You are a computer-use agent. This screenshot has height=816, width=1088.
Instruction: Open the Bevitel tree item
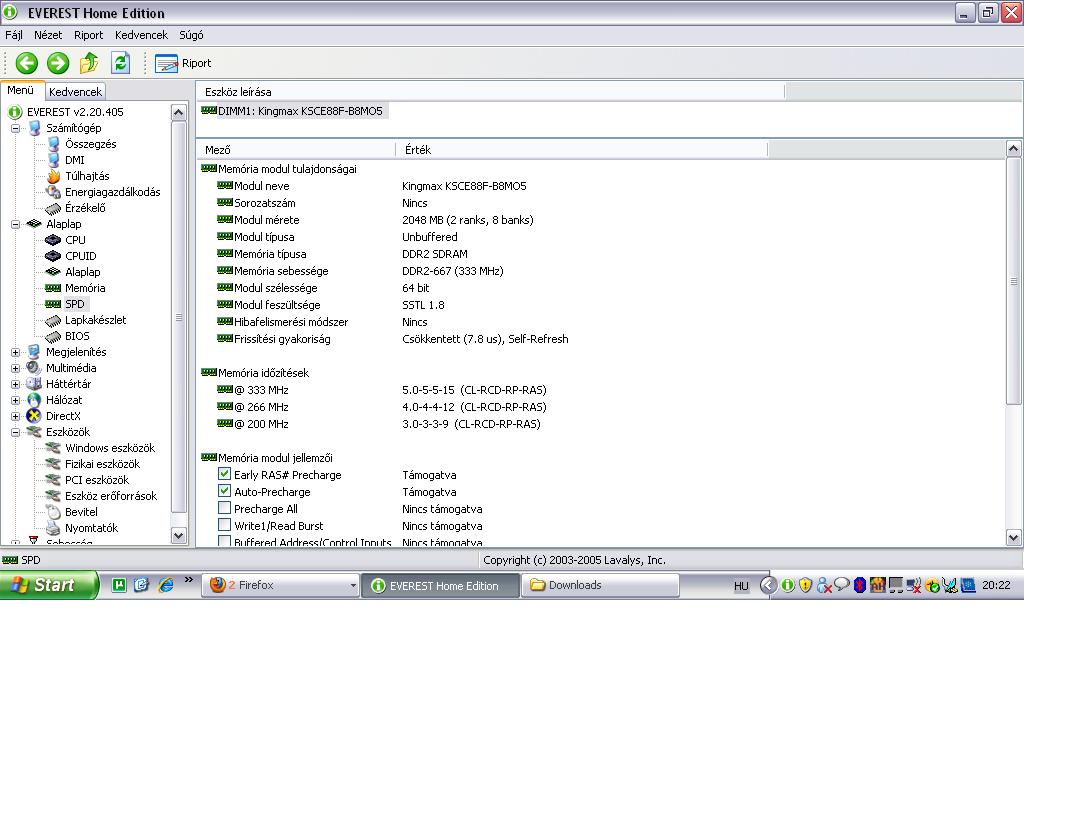click(x=81, y=512)
